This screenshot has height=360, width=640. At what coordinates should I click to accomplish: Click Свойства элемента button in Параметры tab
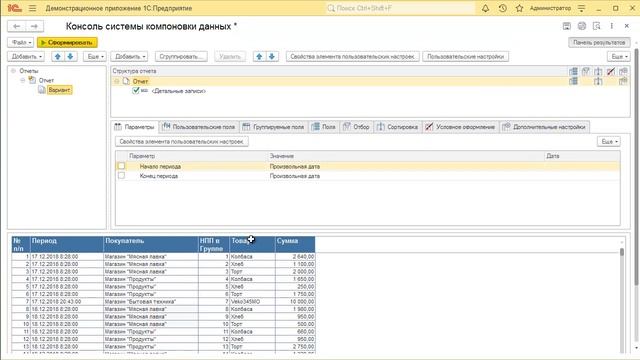pos(182,142)
